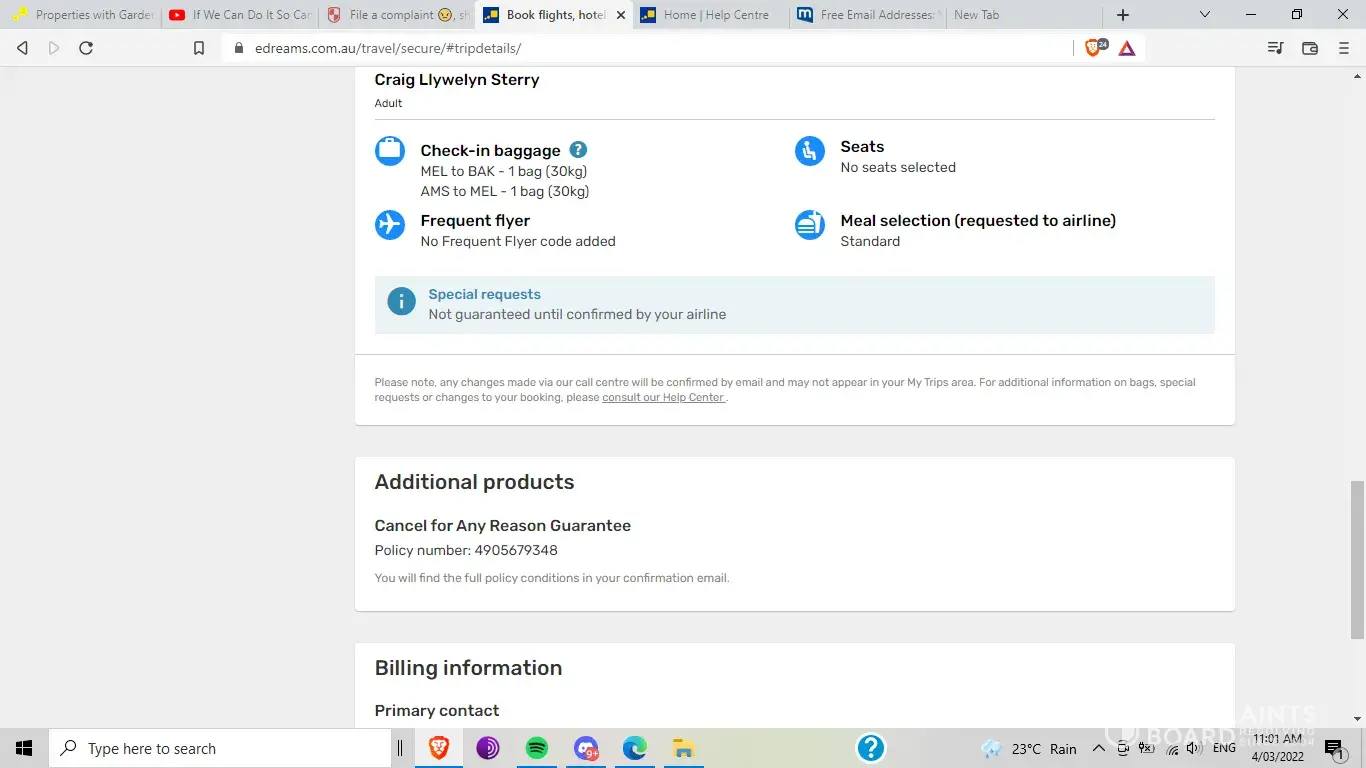The height and width of the screenshot is (768, 1366).
Task: Bookmark this page using bookmark icon
Action: click(199, 48)
